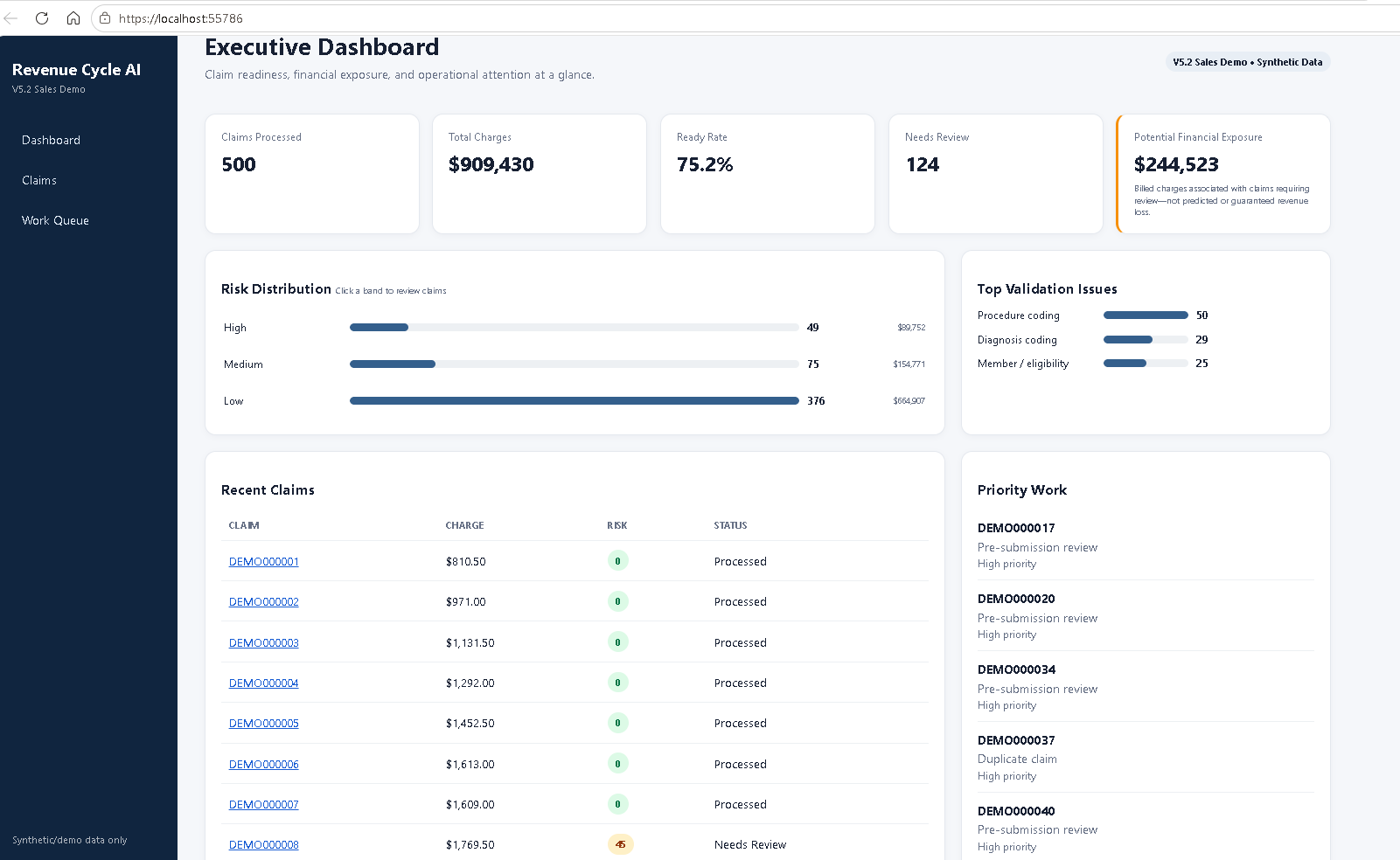Click risk badge 45 for DEMO000008
The image size is (1400, 860).
(620, 844)
